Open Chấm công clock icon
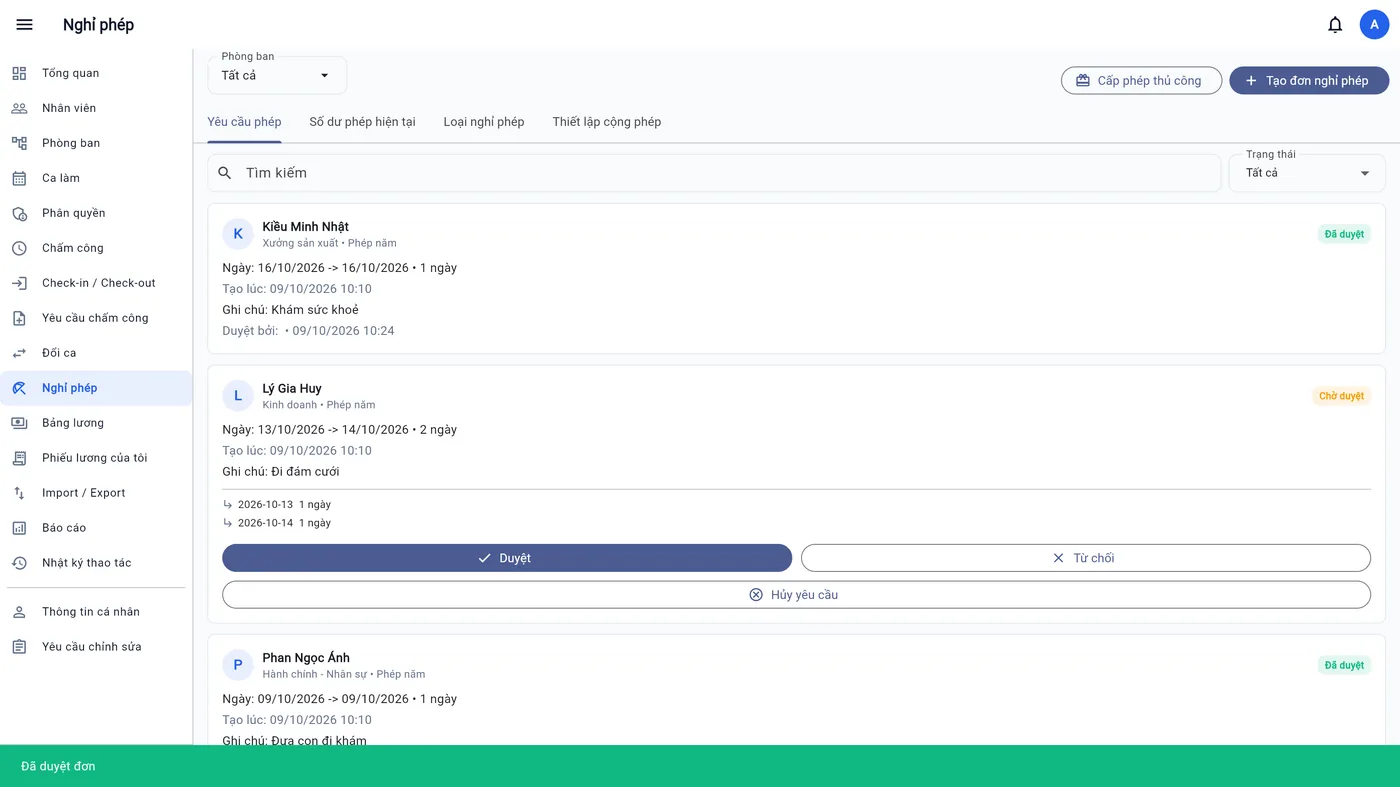Screen dimensions: 1400x787 (19, 248)
